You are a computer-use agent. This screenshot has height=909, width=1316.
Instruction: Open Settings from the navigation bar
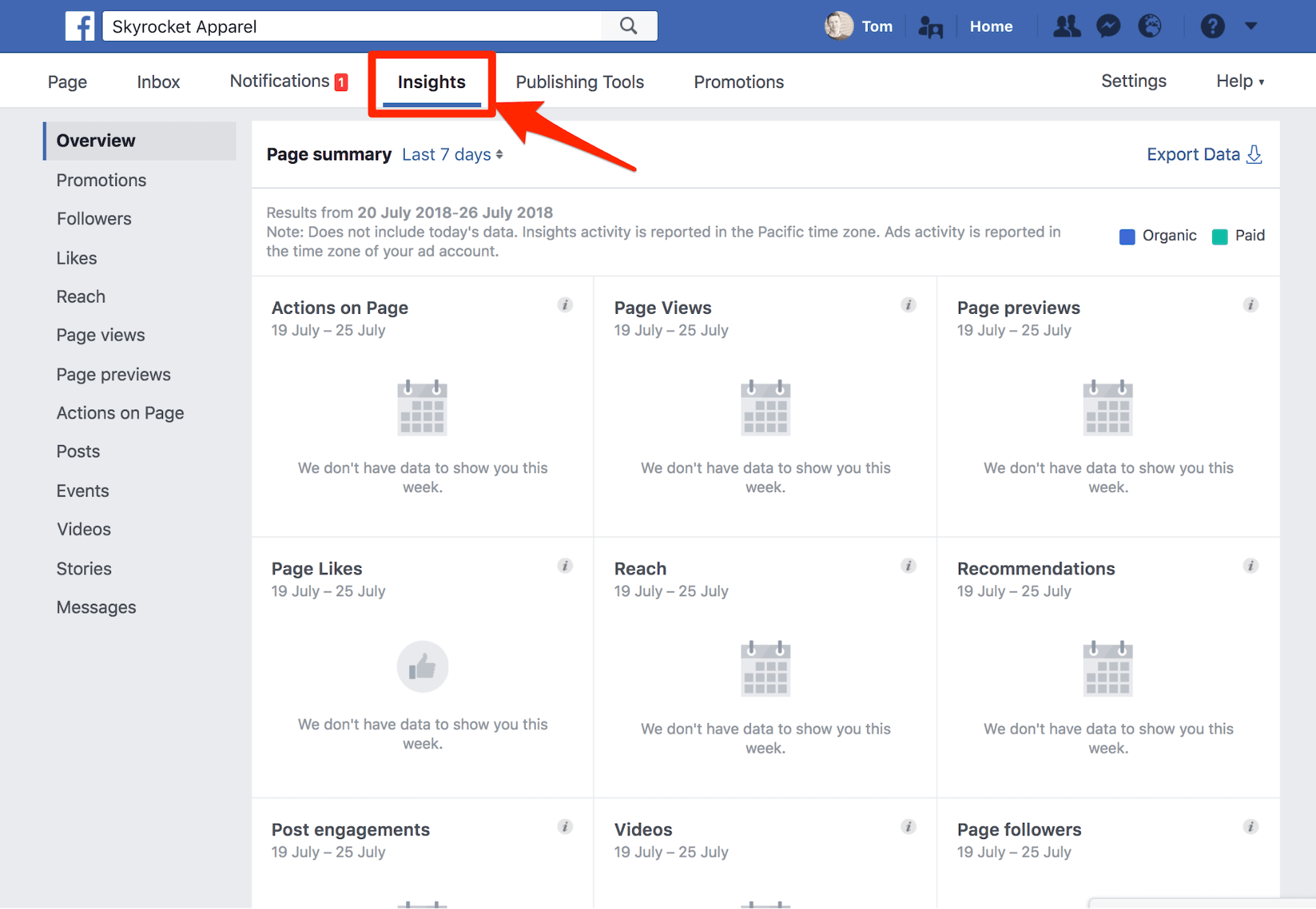pos(1133,81)
